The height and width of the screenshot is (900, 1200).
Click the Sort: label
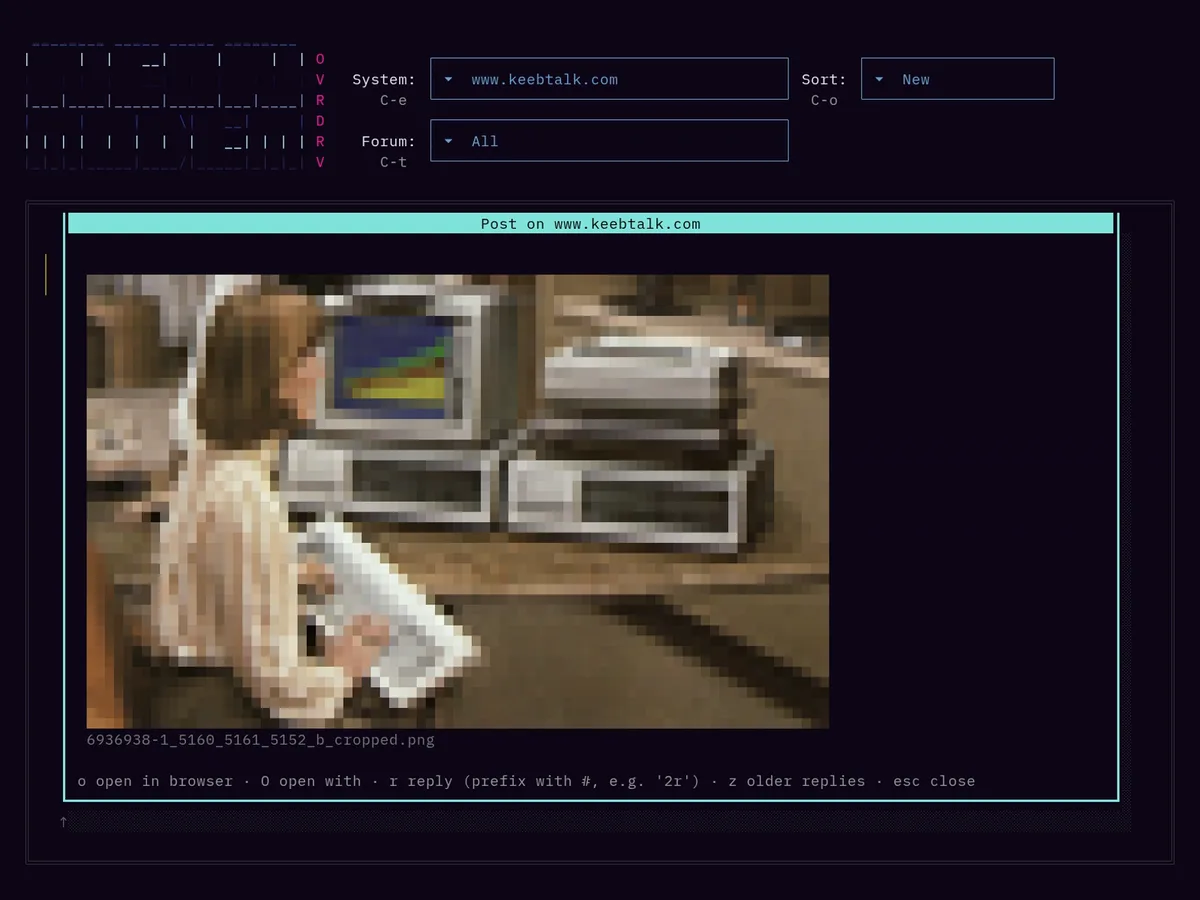(x=824, y=80)
